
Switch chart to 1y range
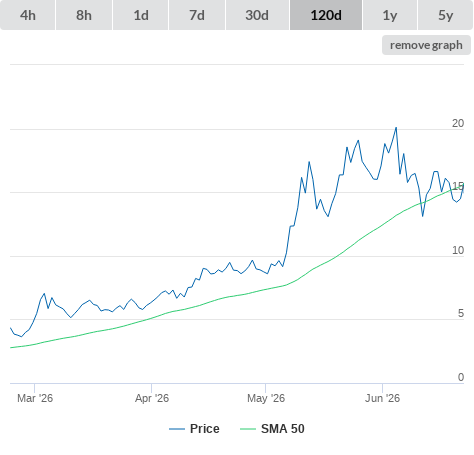tap(390, 15)
